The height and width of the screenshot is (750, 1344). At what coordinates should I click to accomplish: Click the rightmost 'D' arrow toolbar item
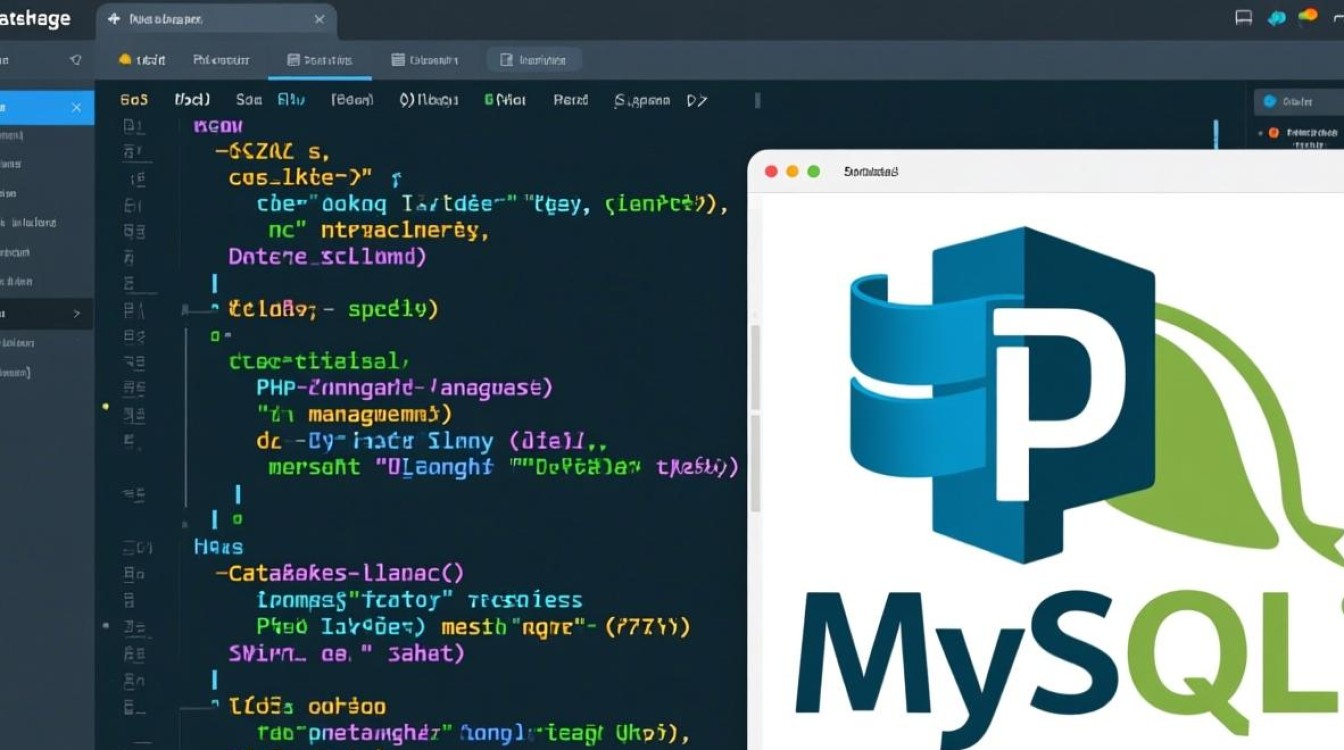[x=697, y=100]
